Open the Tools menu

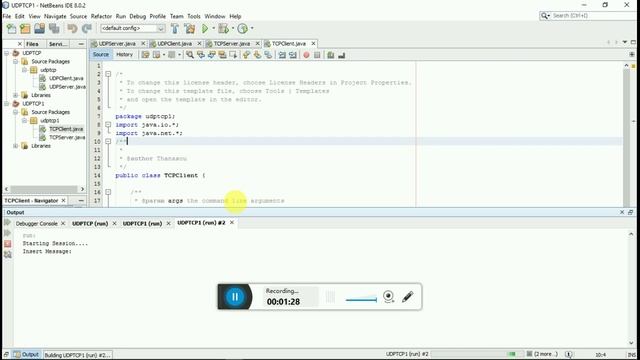coord(194,16)
